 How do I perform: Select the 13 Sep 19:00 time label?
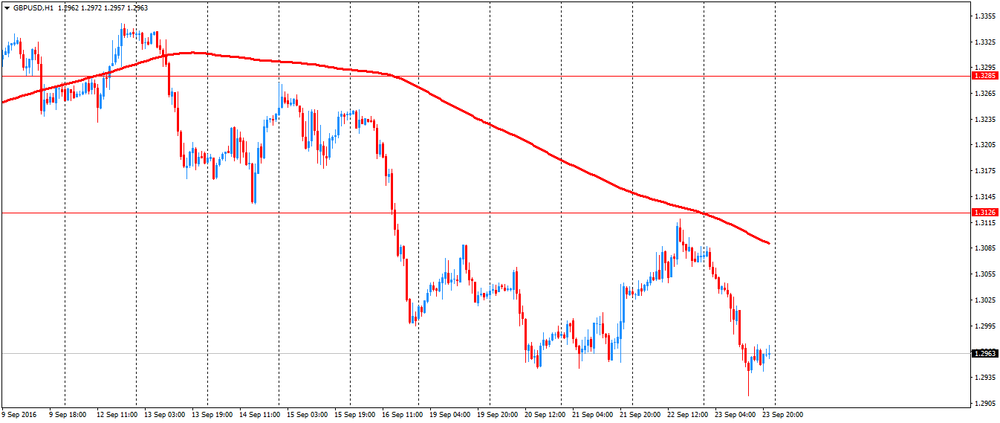point(212,414)
